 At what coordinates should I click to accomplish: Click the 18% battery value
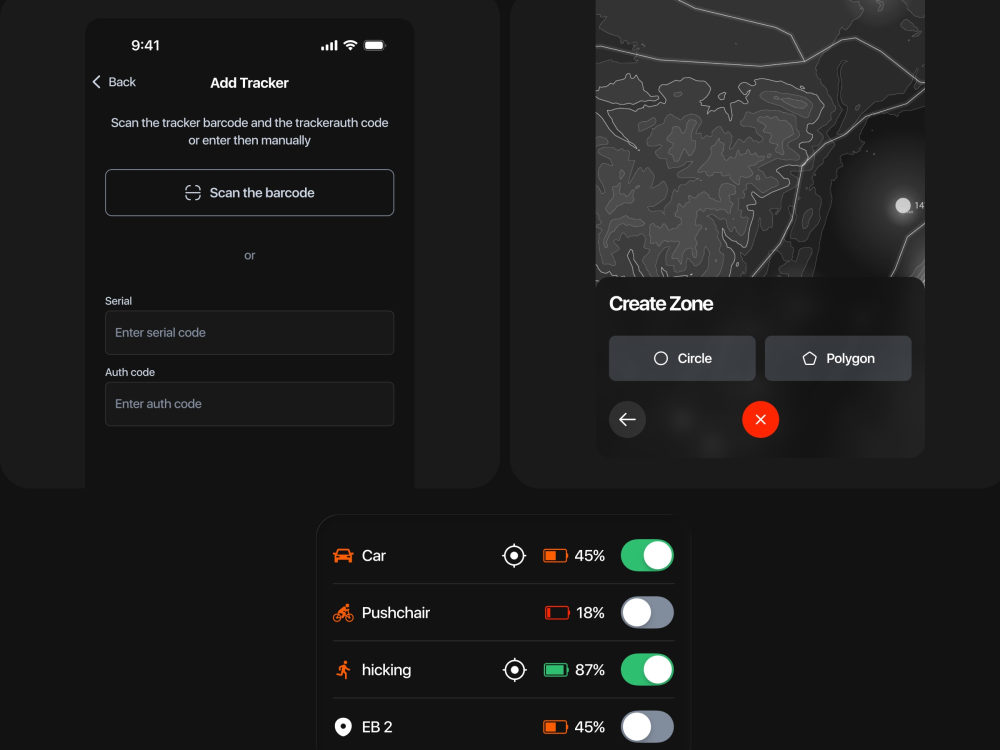click(x=590, y=613)
